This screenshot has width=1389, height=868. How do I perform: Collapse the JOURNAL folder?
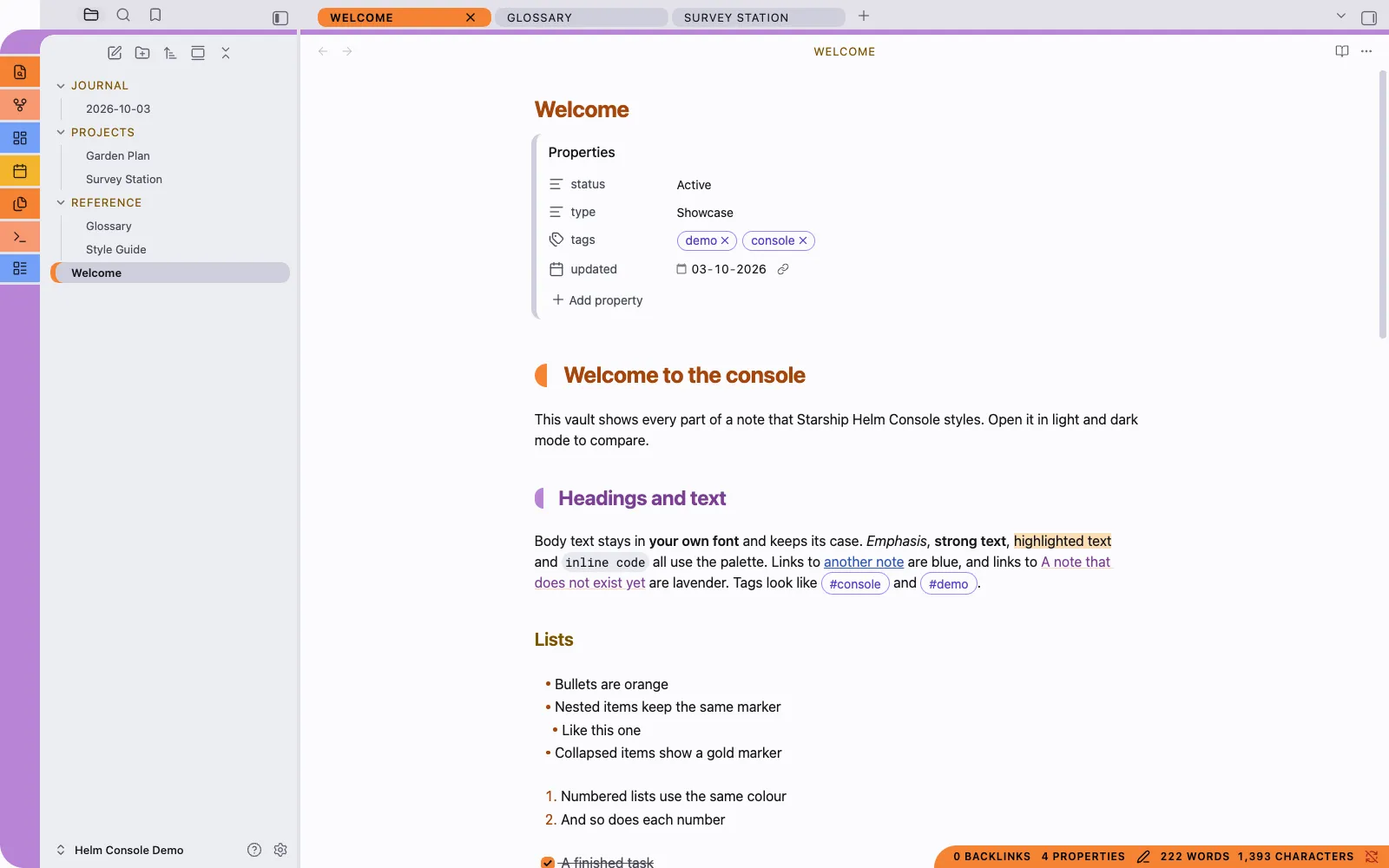pyautogui.click(x=61, y=86)
